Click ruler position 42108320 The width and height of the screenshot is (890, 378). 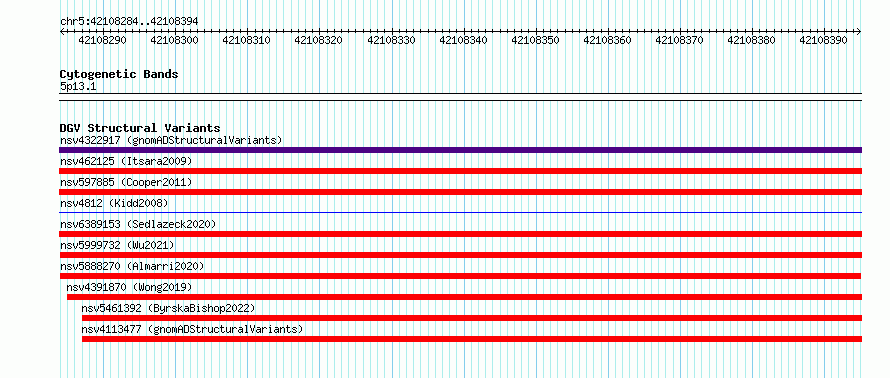coord(318,40)
